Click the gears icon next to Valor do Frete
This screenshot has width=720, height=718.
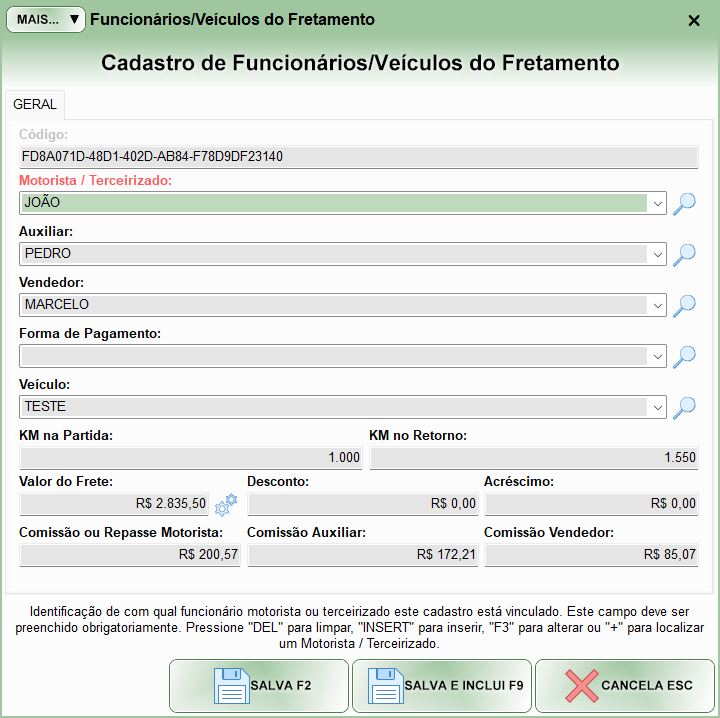pyautogui.click(x=227, y=503)
